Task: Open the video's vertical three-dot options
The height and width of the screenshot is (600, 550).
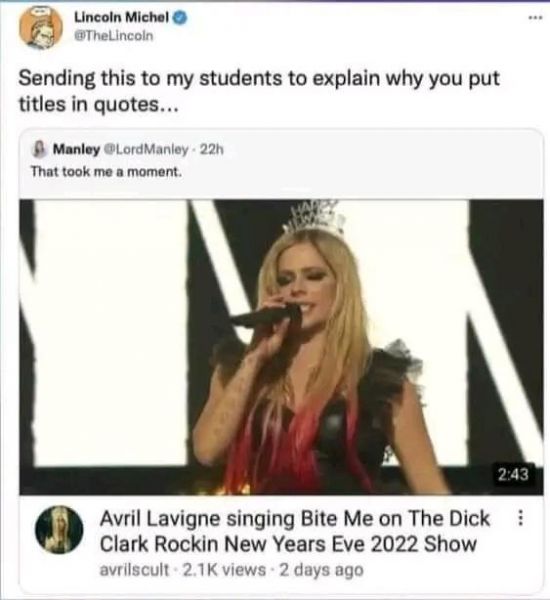Action: (520, 518)
